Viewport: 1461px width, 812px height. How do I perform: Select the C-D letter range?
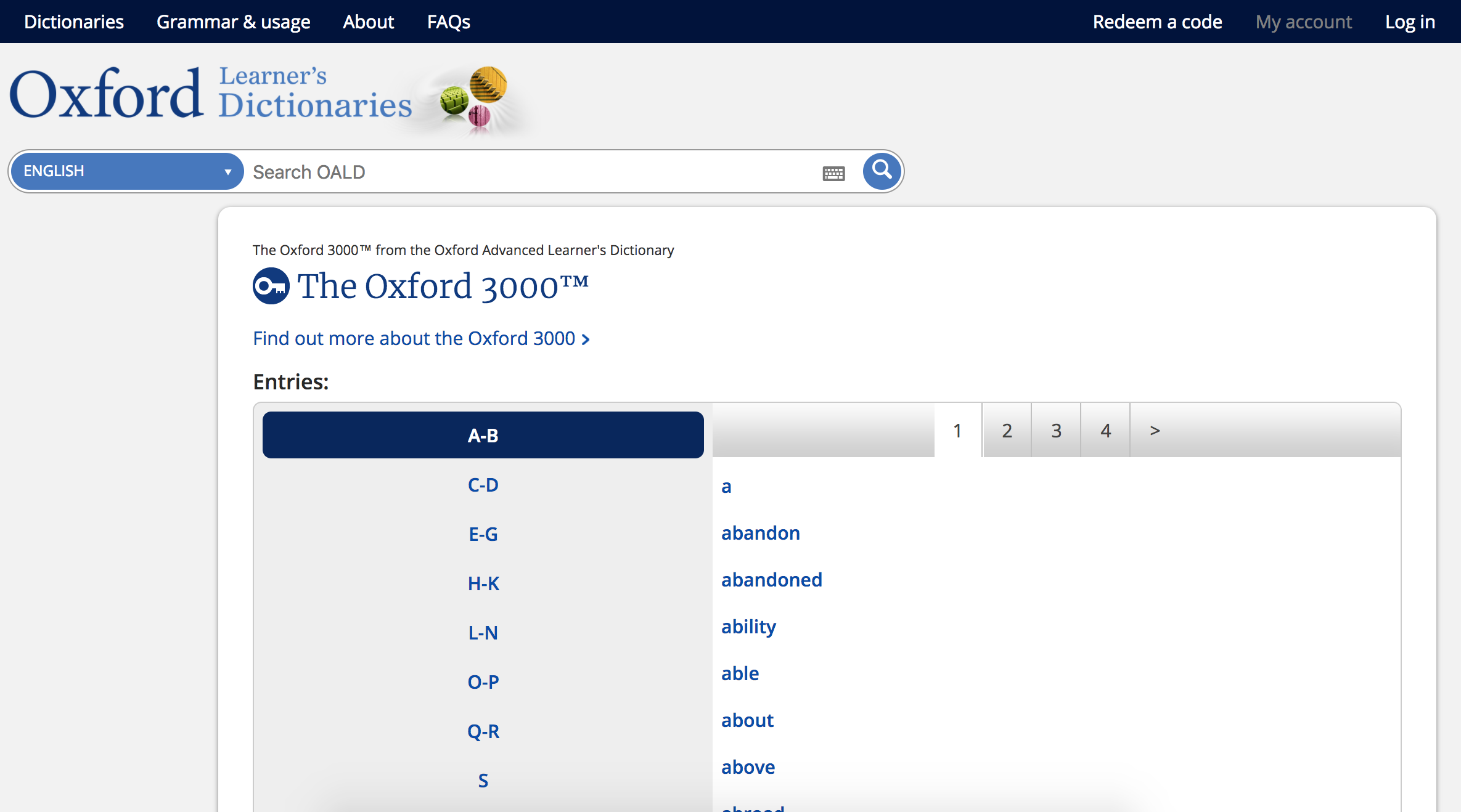(x=483, y=485)
